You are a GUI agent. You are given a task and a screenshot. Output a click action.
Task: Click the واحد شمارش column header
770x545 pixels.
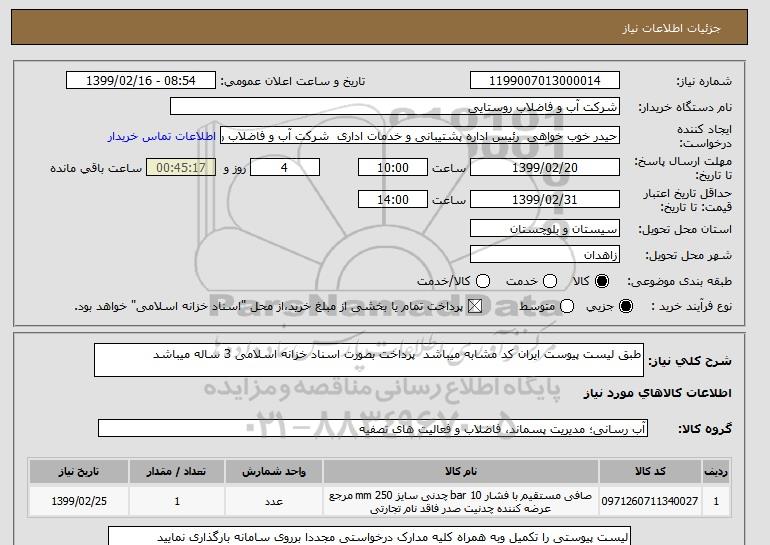[274, 471]
